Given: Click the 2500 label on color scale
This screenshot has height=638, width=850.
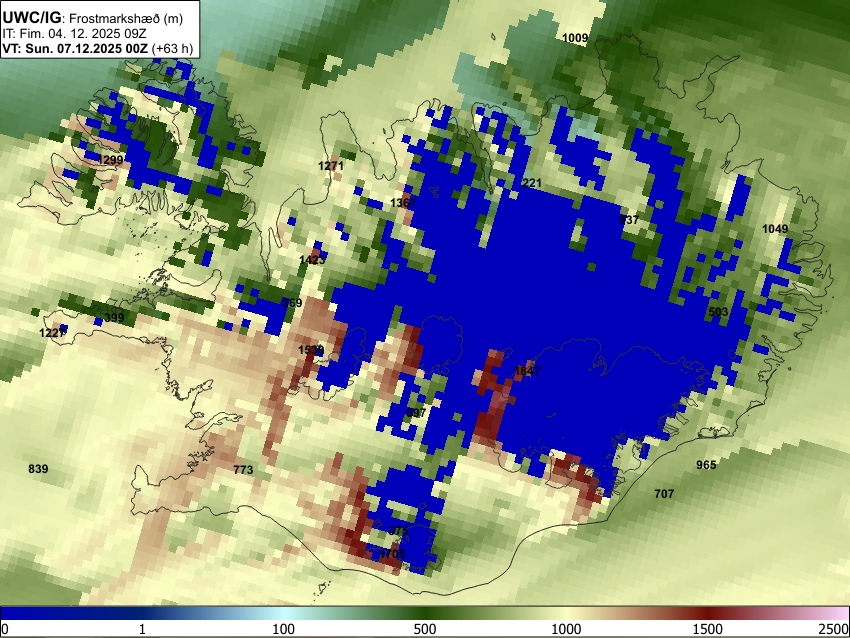Looking at the screenshot, I should point(835,629).
